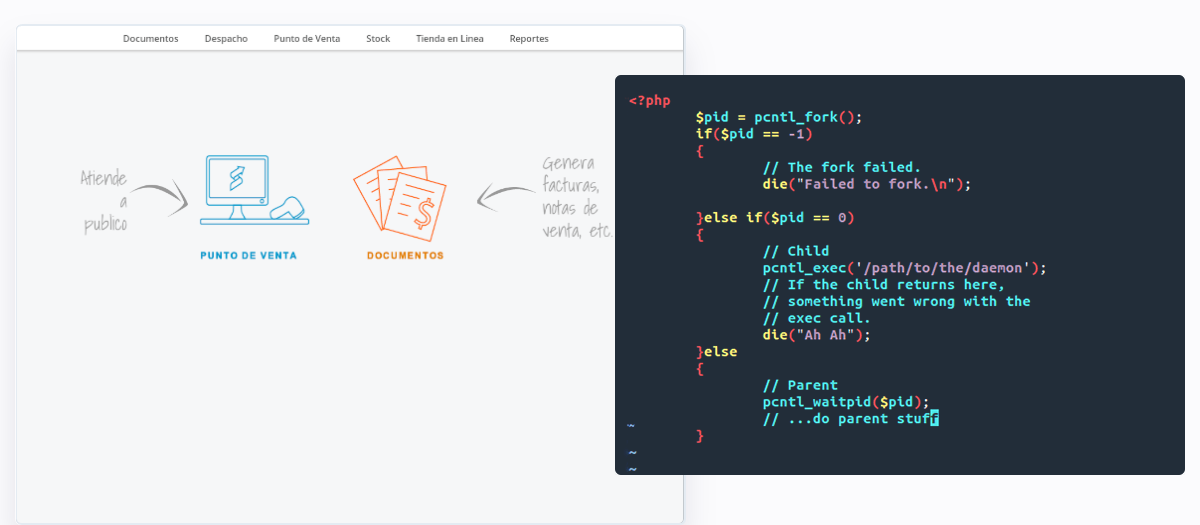Screen dimensions: 1200x525
Task: Click the orange DOCUMENTOS label
Action: click(x=405, y=256)
